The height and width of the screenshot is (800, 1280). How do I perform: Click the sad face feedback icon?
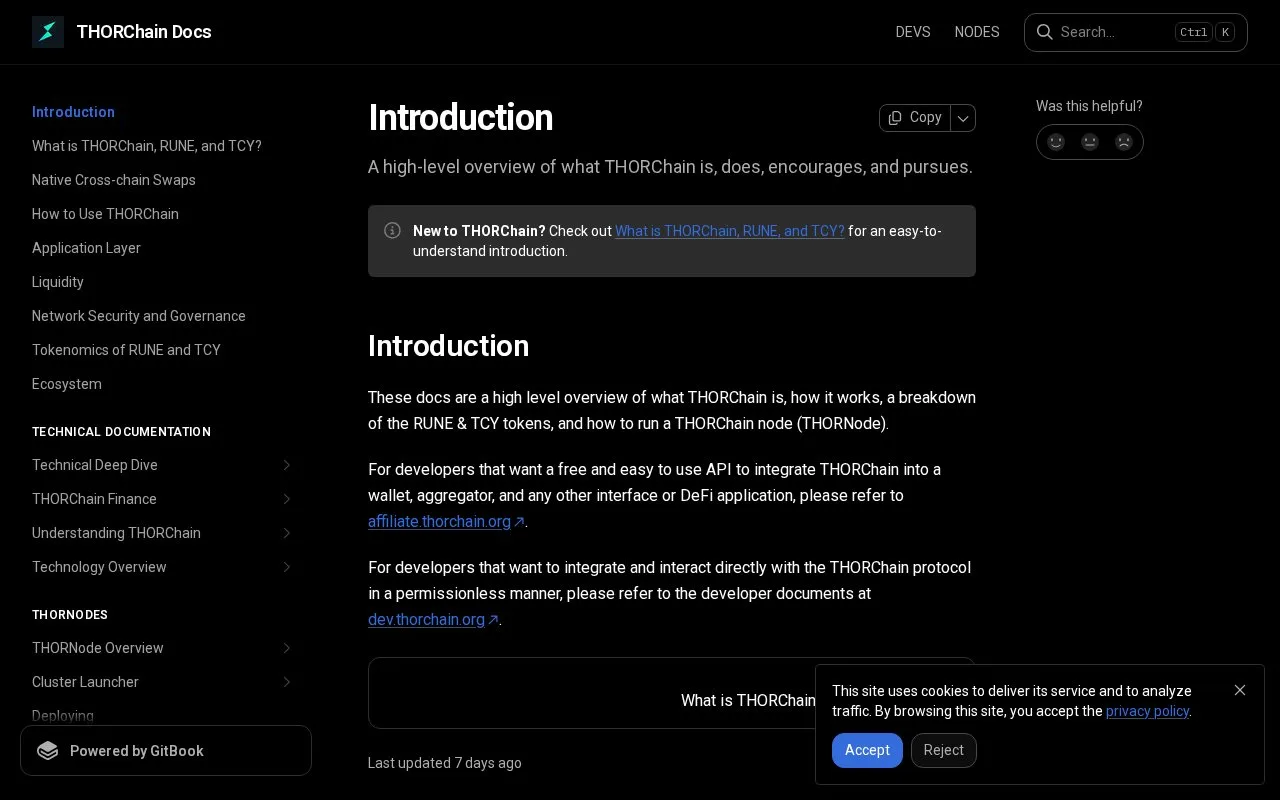click(1124, 142)
